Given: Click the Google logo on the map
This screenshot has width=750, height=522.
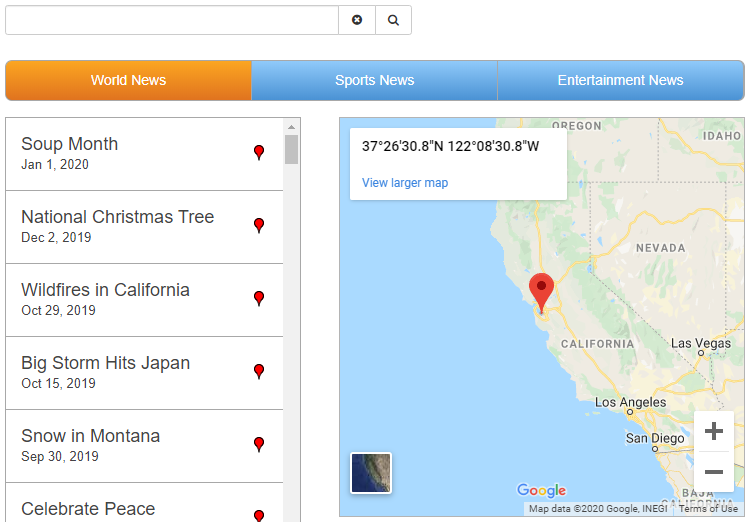Looking at the screenshot, I should pos(541,490).
